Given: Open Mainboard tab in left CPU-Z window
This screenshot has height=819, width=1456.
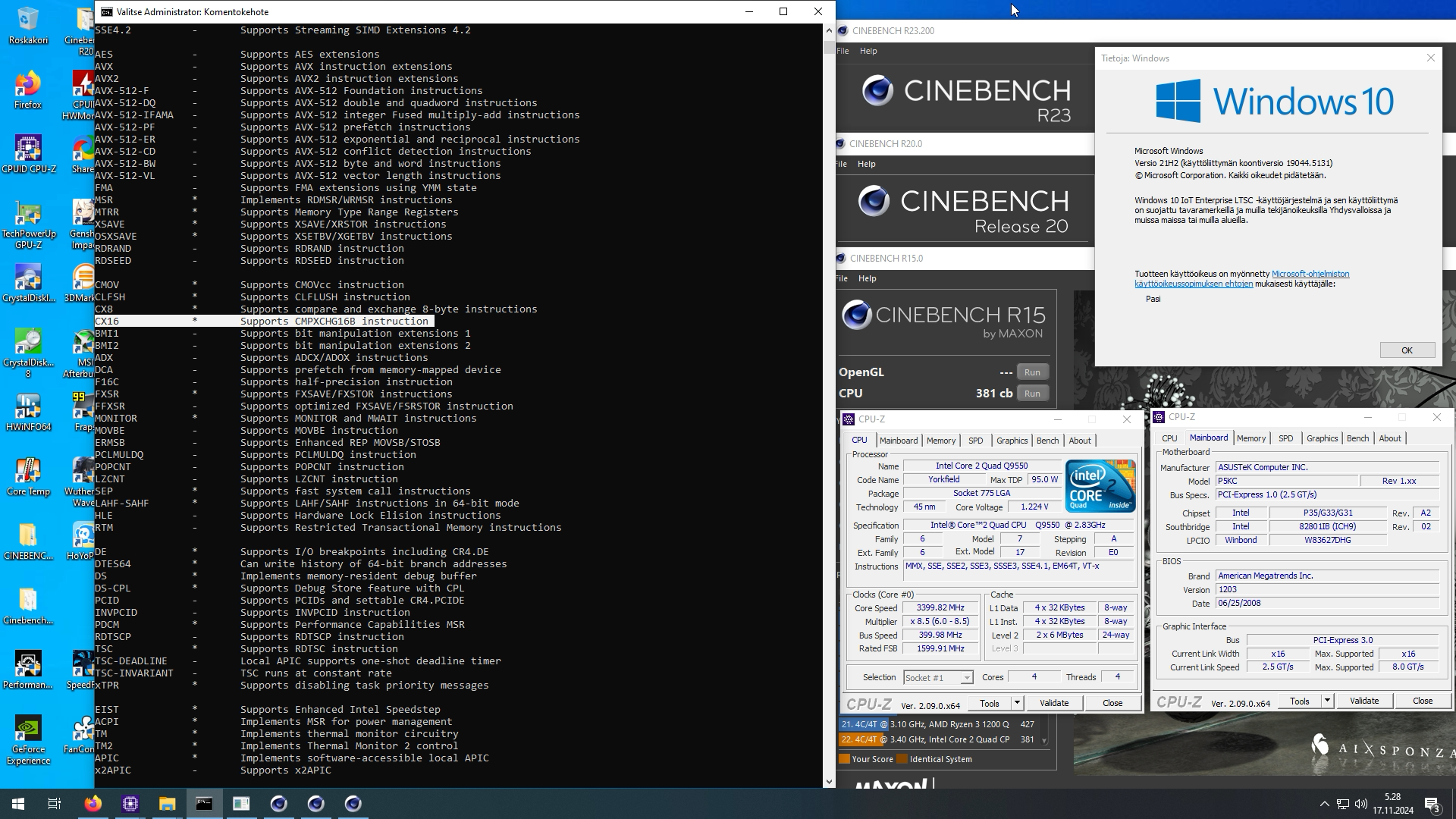Looking at the screenshot, I should (x=898, y=441).
